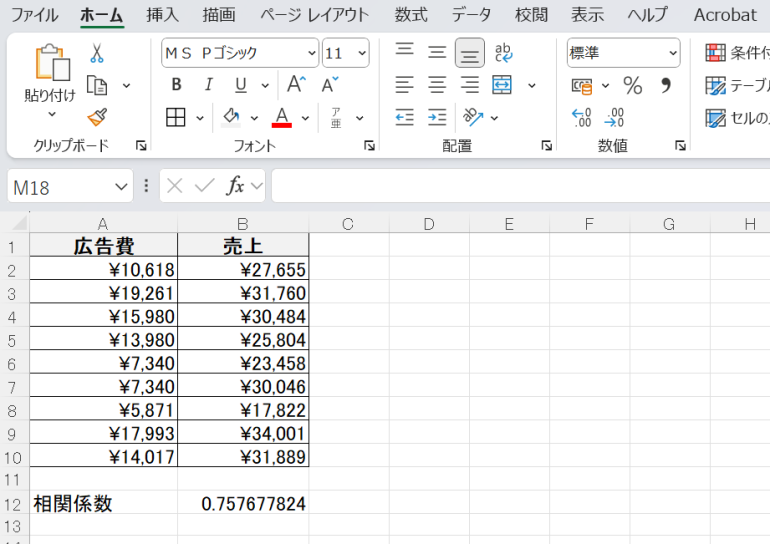Select all cells corner button
Screen dimensions: 770x544
coord(19,224)
